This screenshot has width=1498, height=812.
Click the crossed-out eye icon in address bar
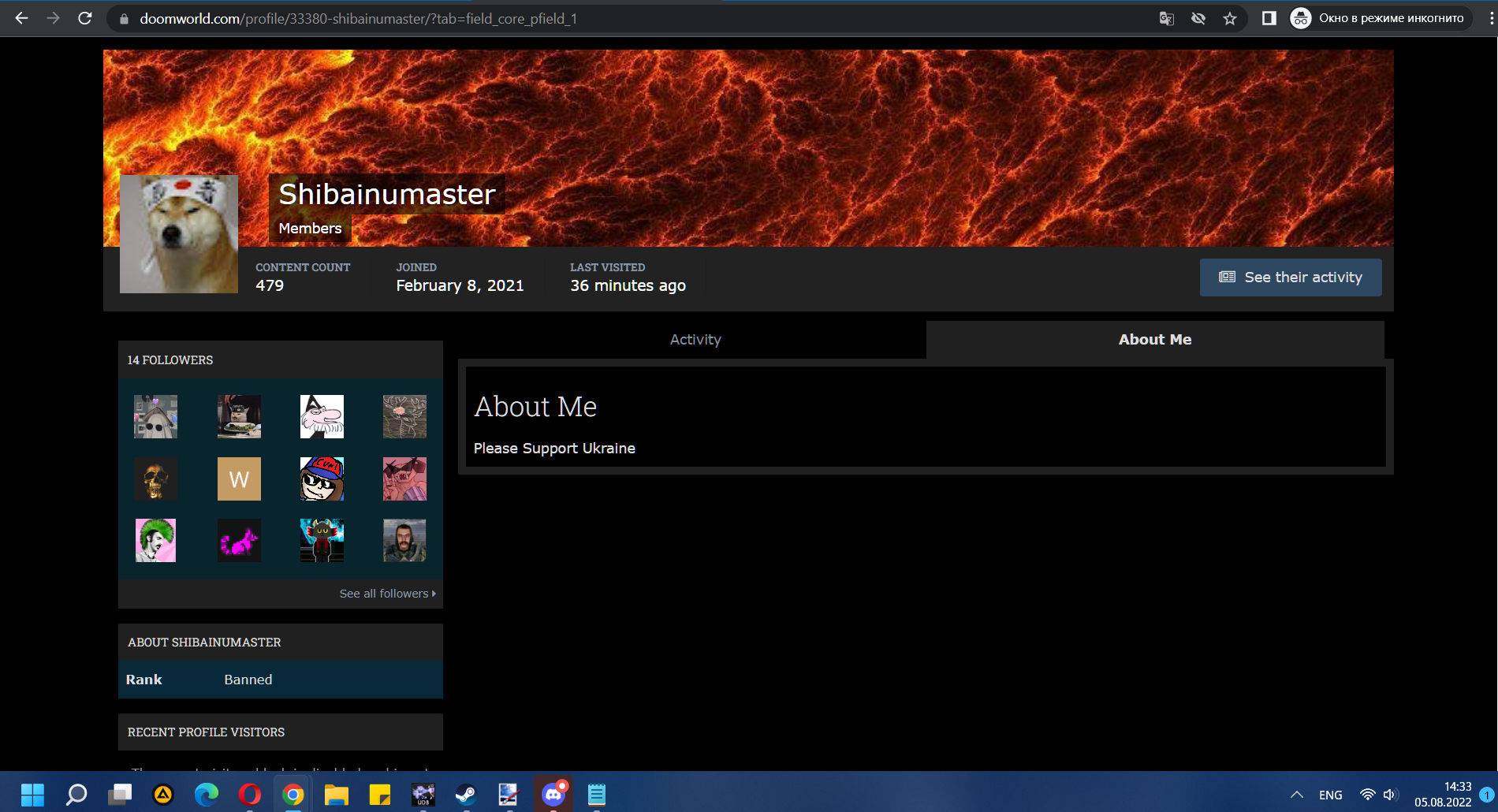point(1198,18)
